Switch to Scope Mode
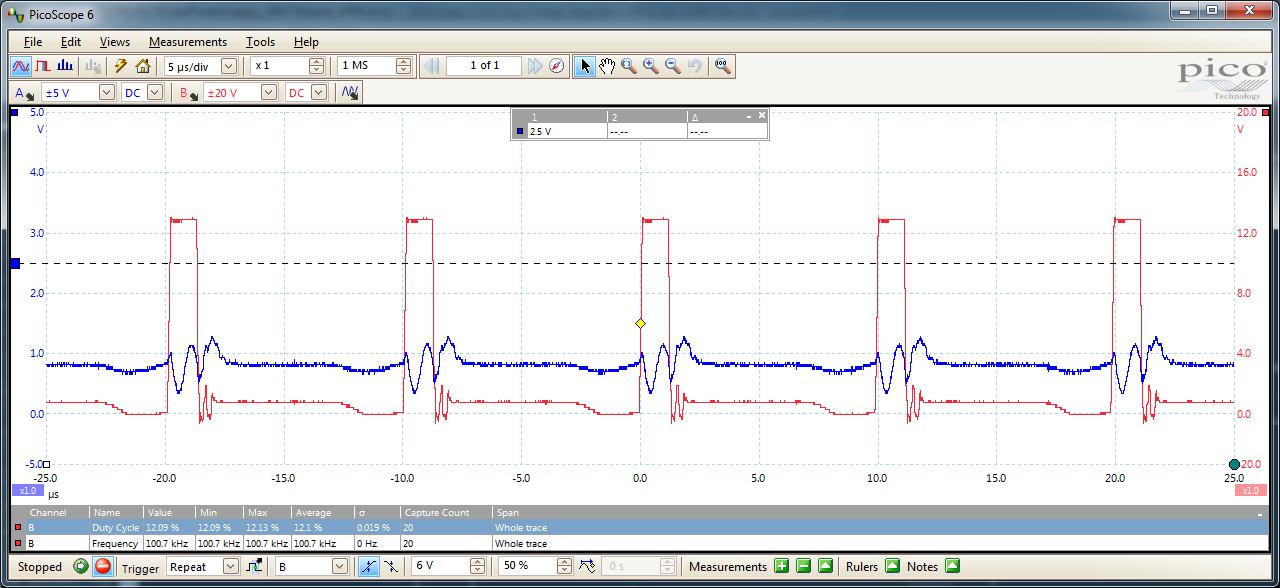The image size is (1280, 588). point(20,66)
